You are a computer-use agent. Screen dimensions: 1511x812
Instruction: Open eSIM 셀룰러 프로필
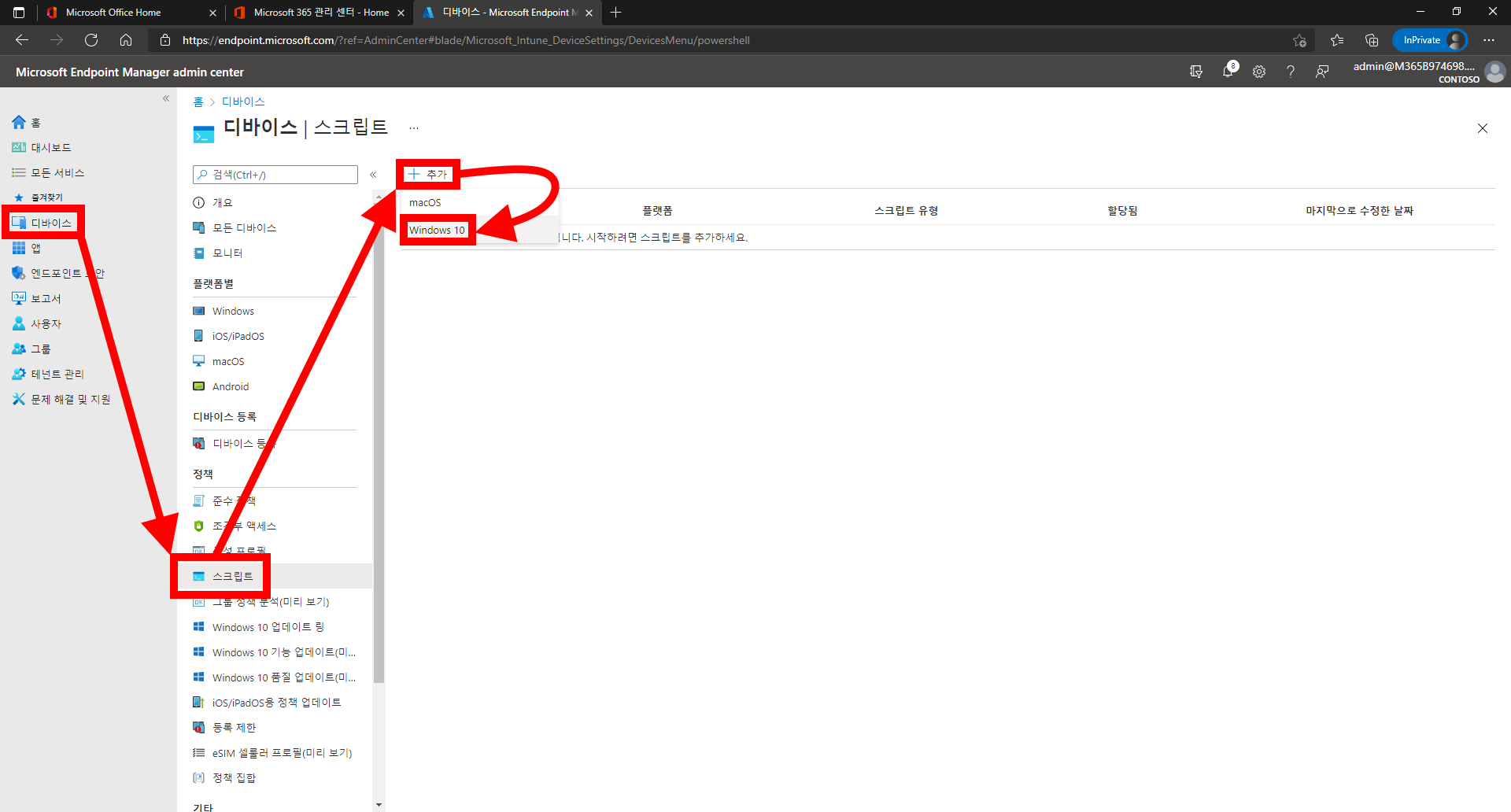(x=272, y=753)
